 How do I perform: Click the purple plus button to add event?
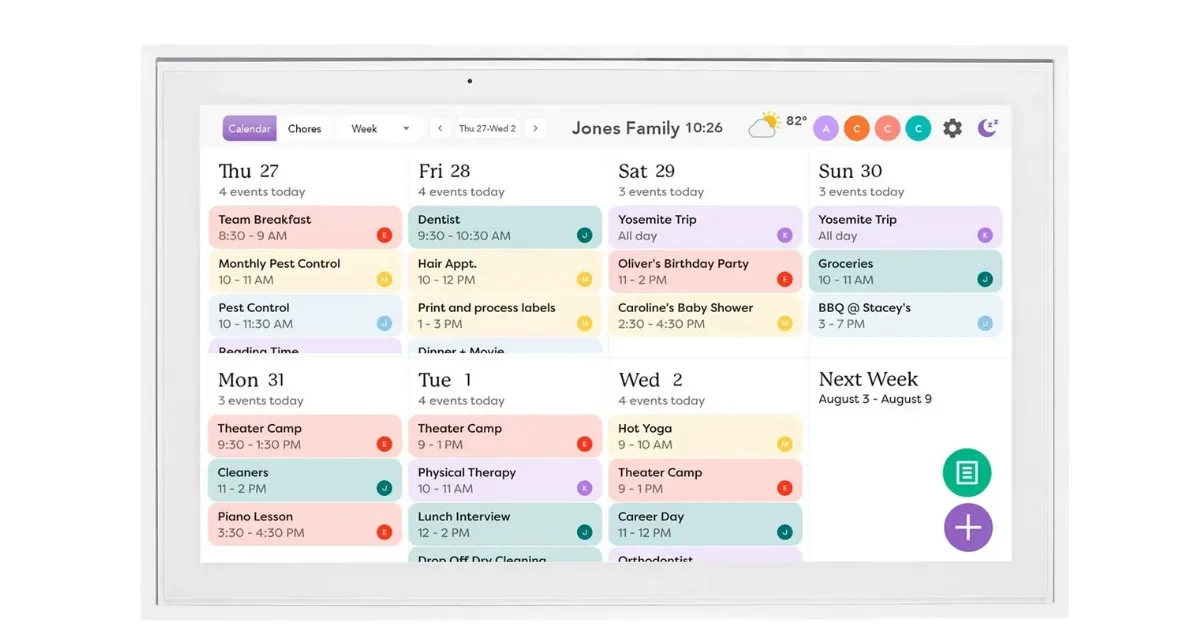coord(968,527)
